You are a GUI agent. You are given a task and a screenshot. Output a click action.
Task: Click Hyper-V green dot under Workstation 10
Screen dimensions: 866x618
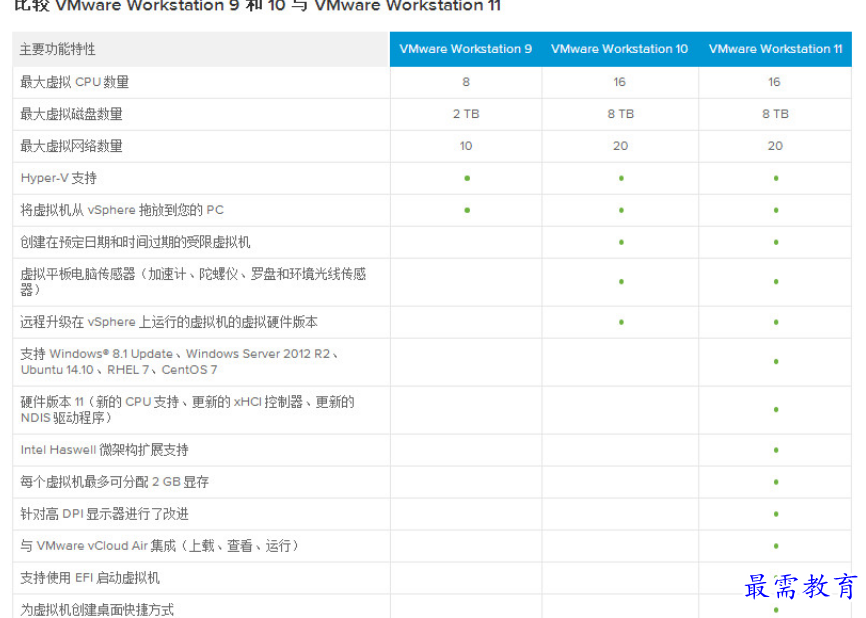621,178
